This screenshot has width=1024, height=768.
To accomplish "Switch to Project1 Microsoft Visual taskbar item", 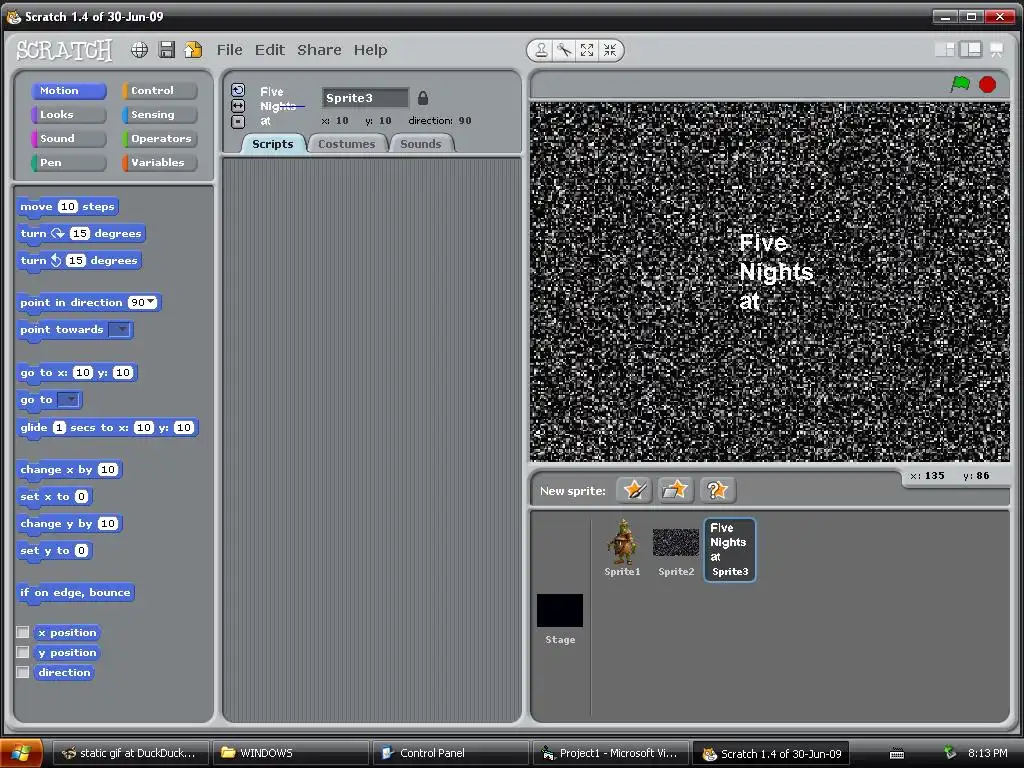I will 611,753.
